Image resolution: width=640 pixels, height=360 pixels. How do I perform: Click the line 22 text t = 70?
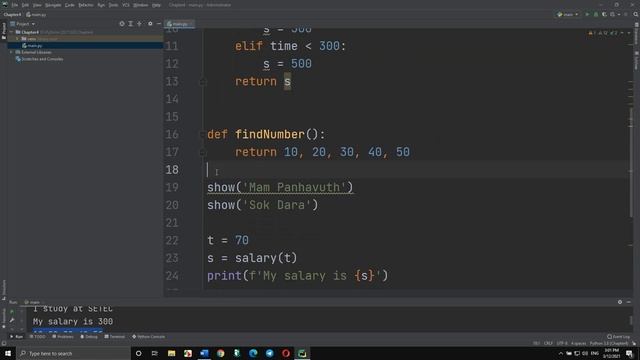coord(228,240)
